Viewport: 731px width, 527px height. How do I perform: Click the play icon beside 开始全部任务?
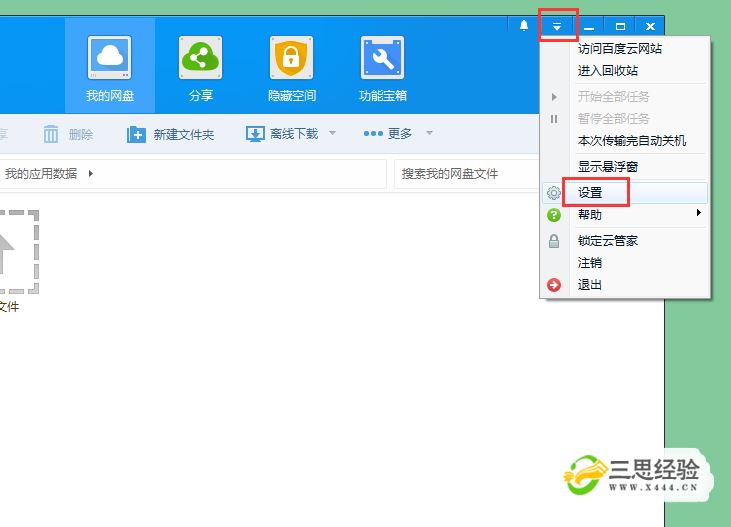pyautogui.click(x=554, y=97)
